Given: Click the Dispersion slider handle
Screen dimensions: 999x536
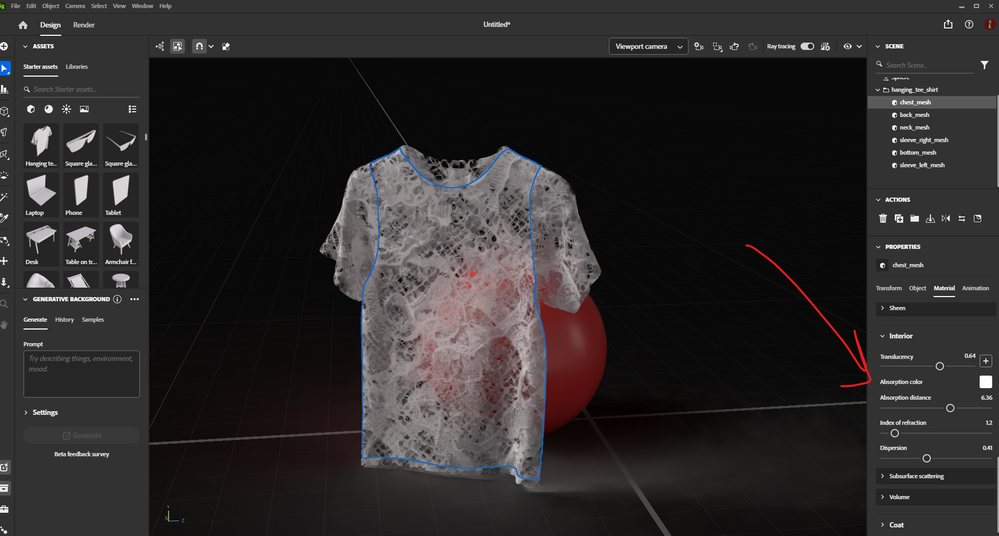Looking at the screenshot, I should pos(926,458).
